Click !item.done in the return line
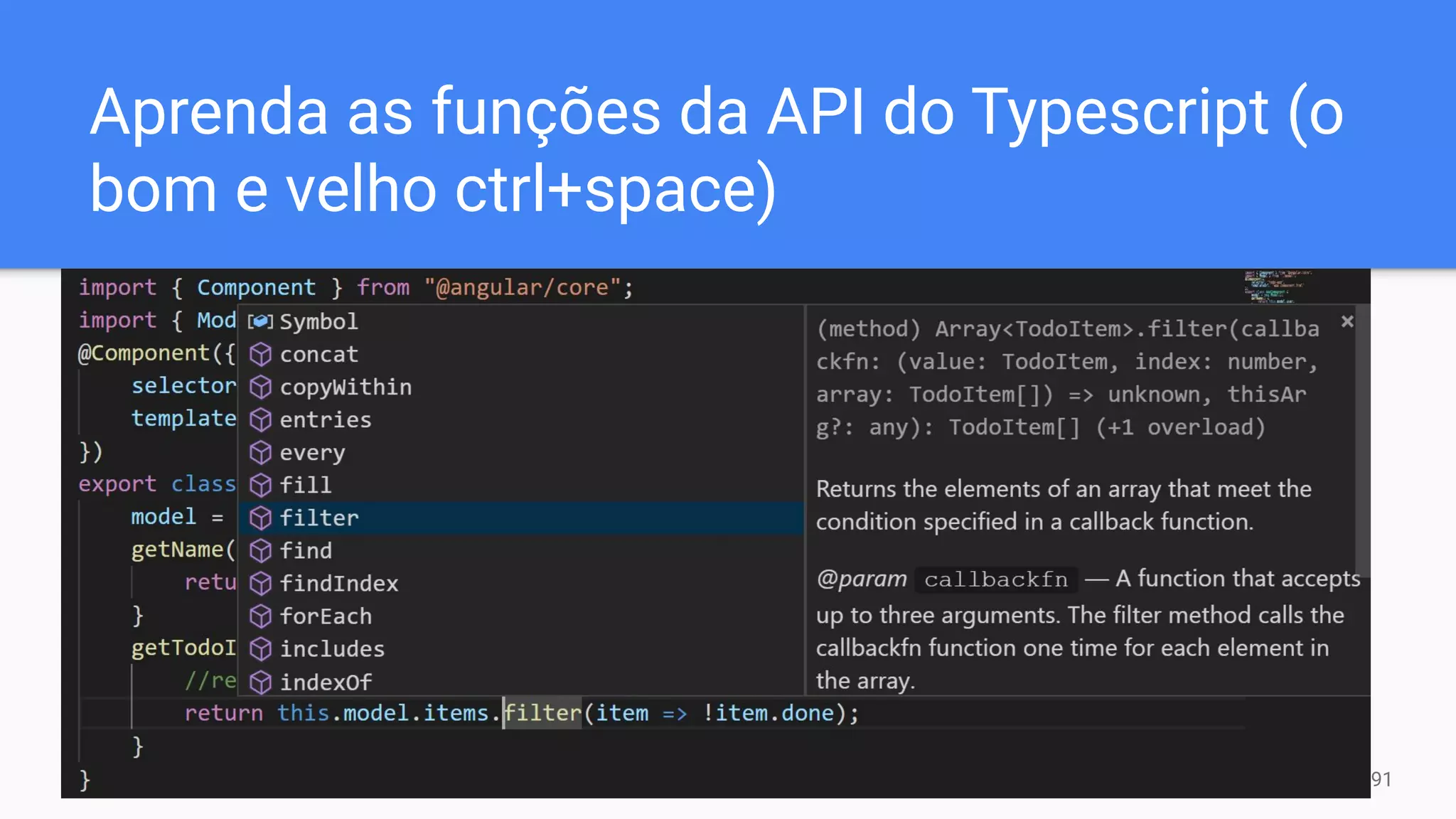This screenshot has height=819, width=1456. tap(768, 712)
